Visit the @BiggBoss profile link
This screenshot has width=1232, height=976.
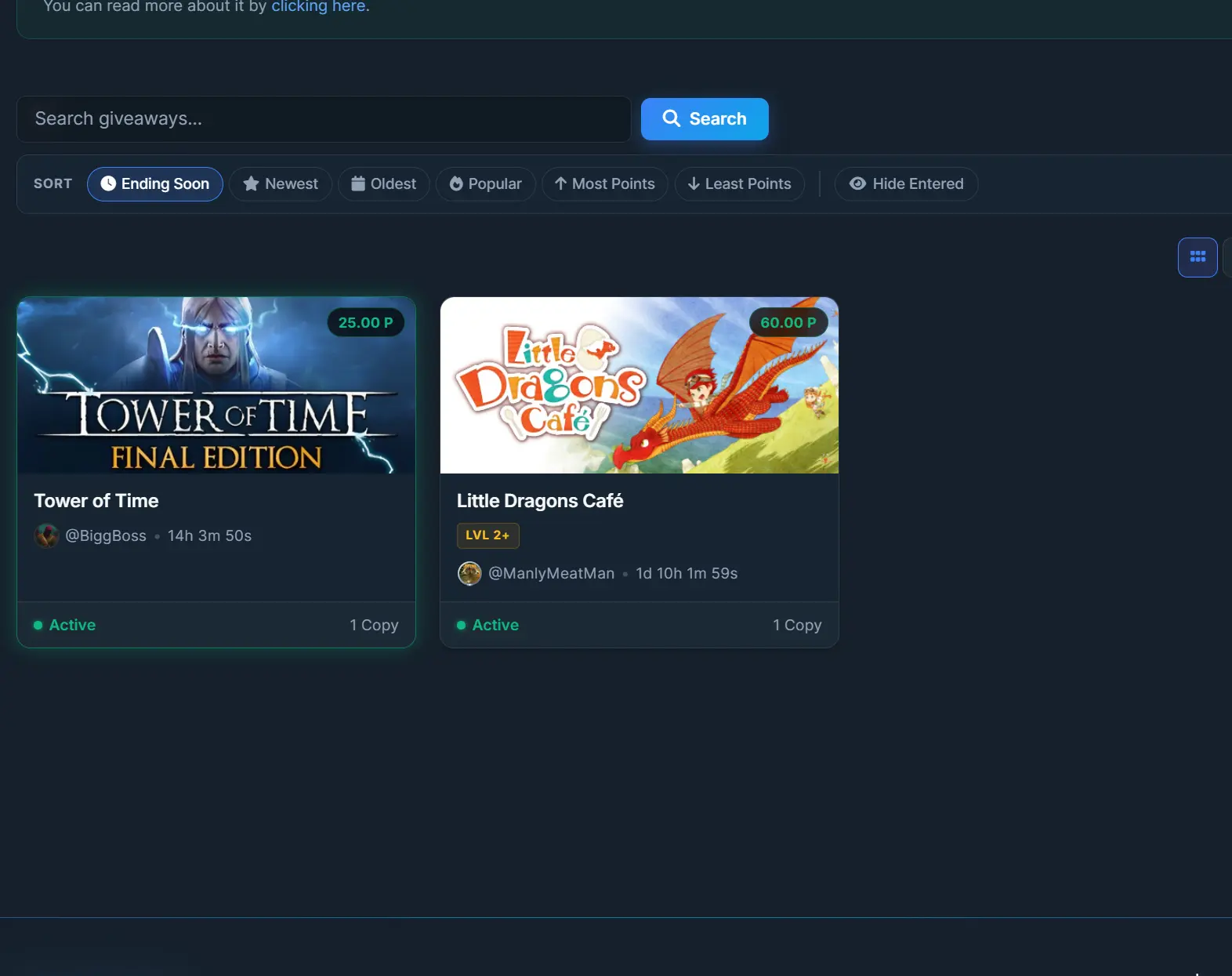tap(106, 535)
